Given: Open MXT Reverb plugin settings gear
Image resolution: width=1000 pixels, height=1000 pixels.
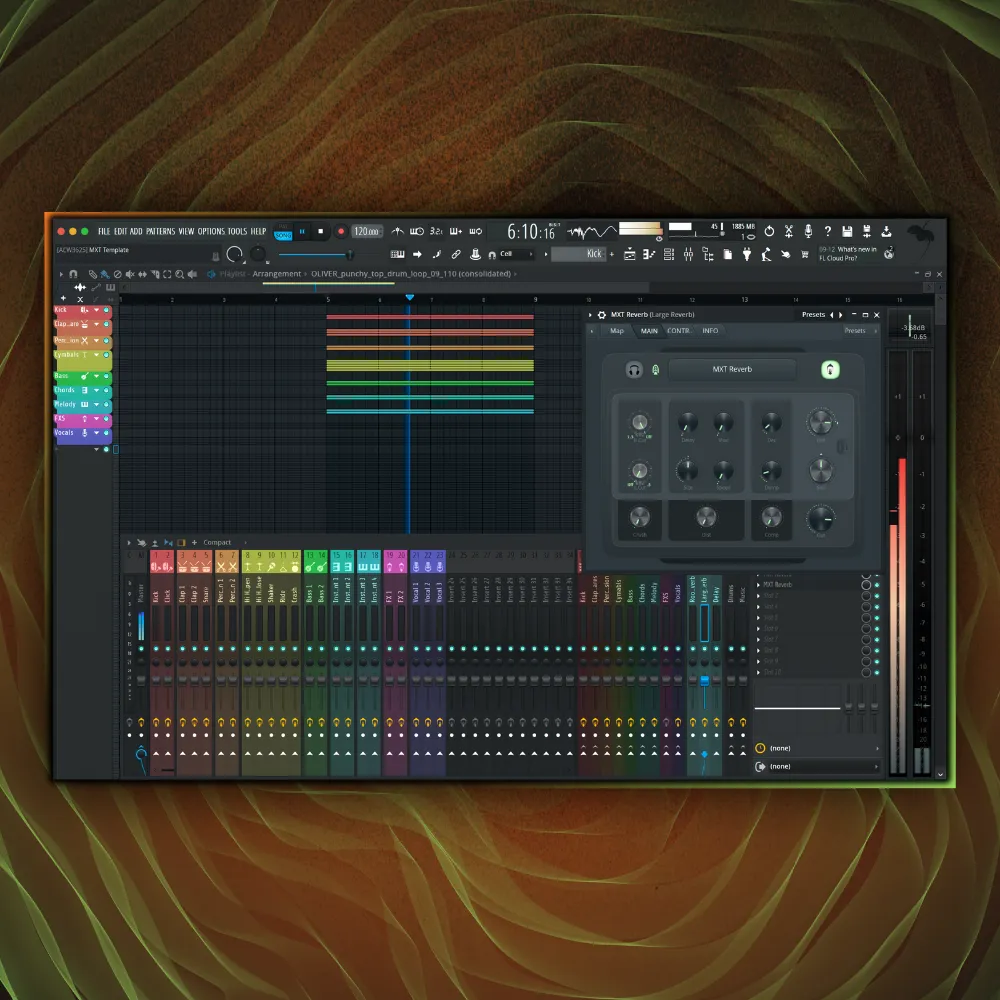Looking at the screenshot, I should [602, 315].
